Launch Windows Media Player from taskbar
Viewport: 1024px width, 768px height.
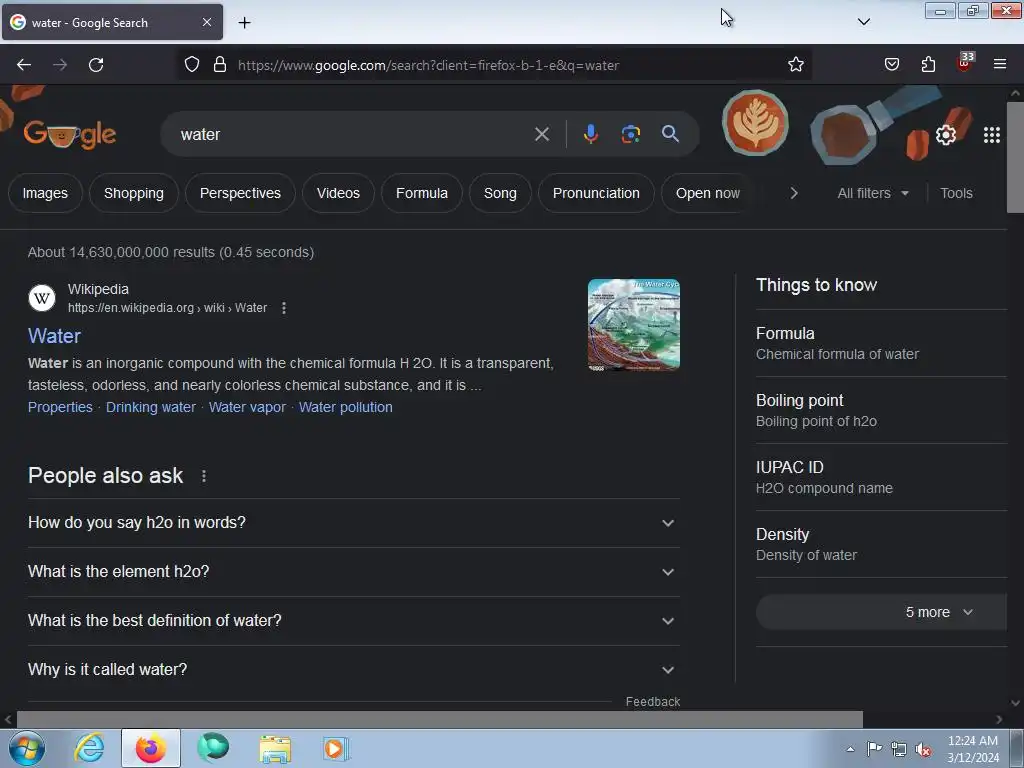click(x=336, y=748)
